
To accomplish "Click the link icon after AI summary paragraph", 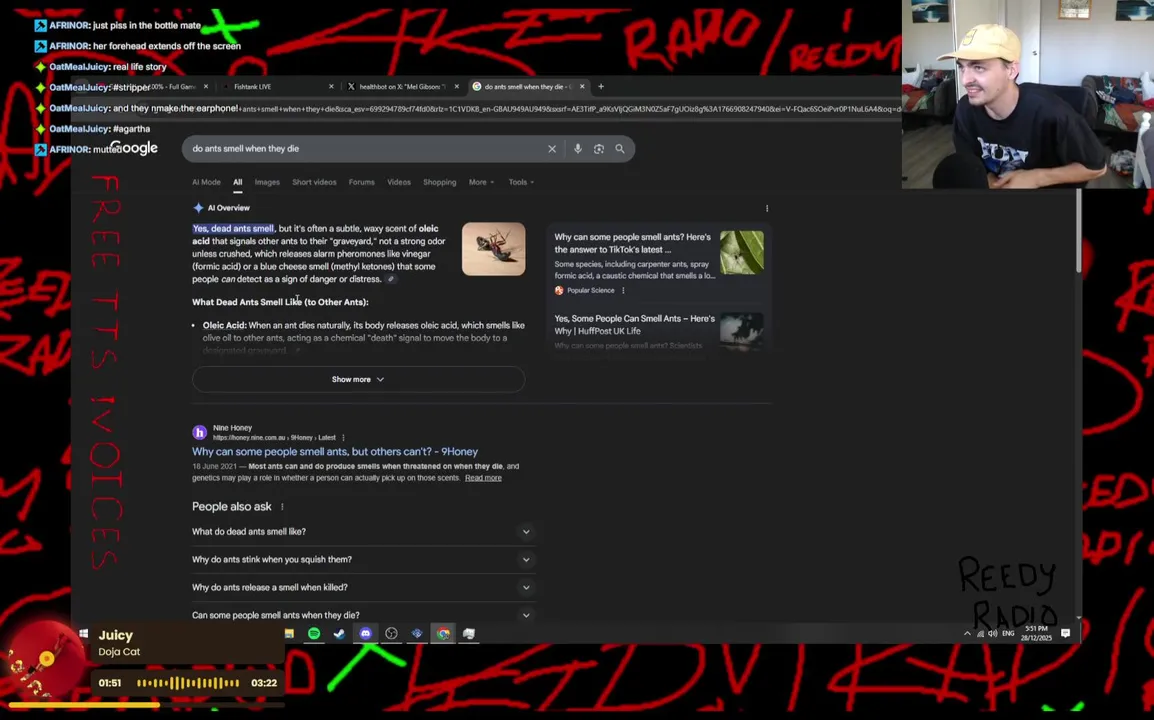I will click(x=392, y=279).
